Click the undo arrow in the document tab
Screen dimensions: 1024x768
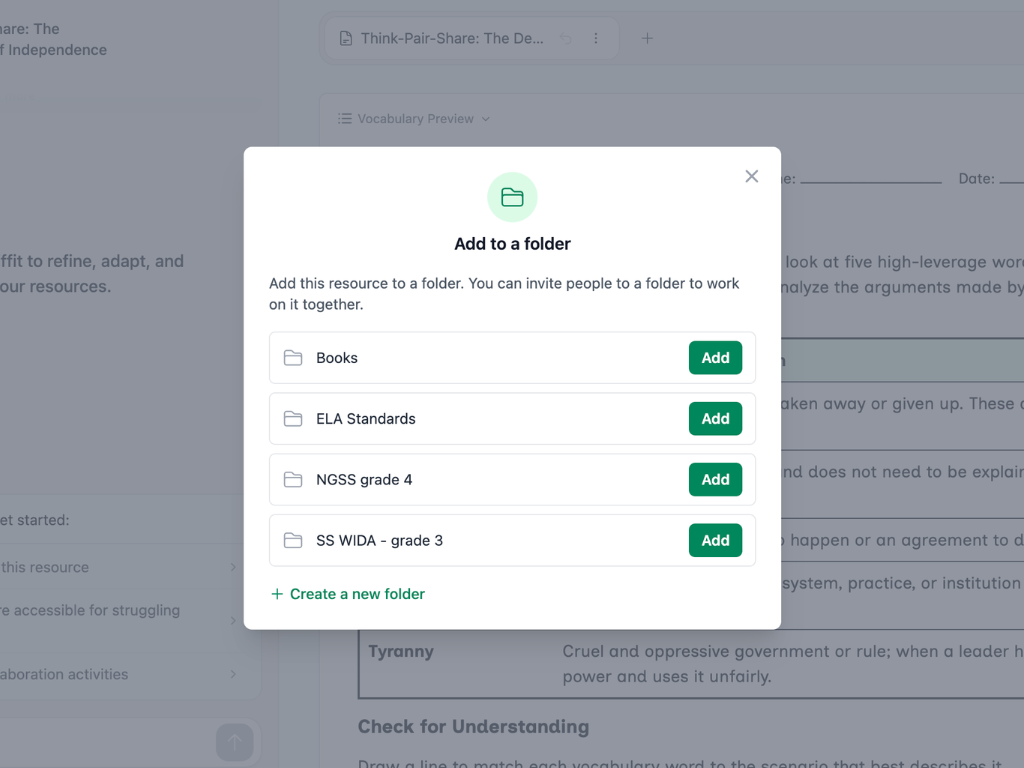566,39
